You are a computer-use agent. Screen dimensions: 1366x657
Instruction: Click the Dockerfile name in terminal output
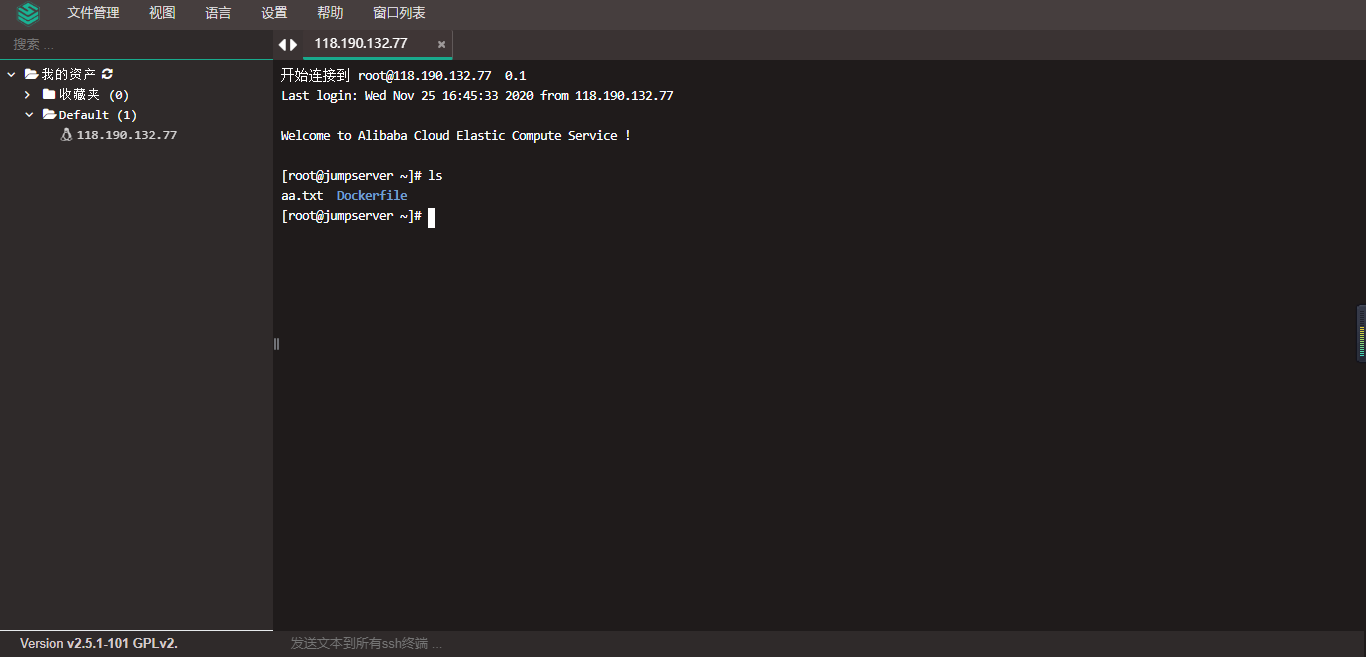(372, 196)
